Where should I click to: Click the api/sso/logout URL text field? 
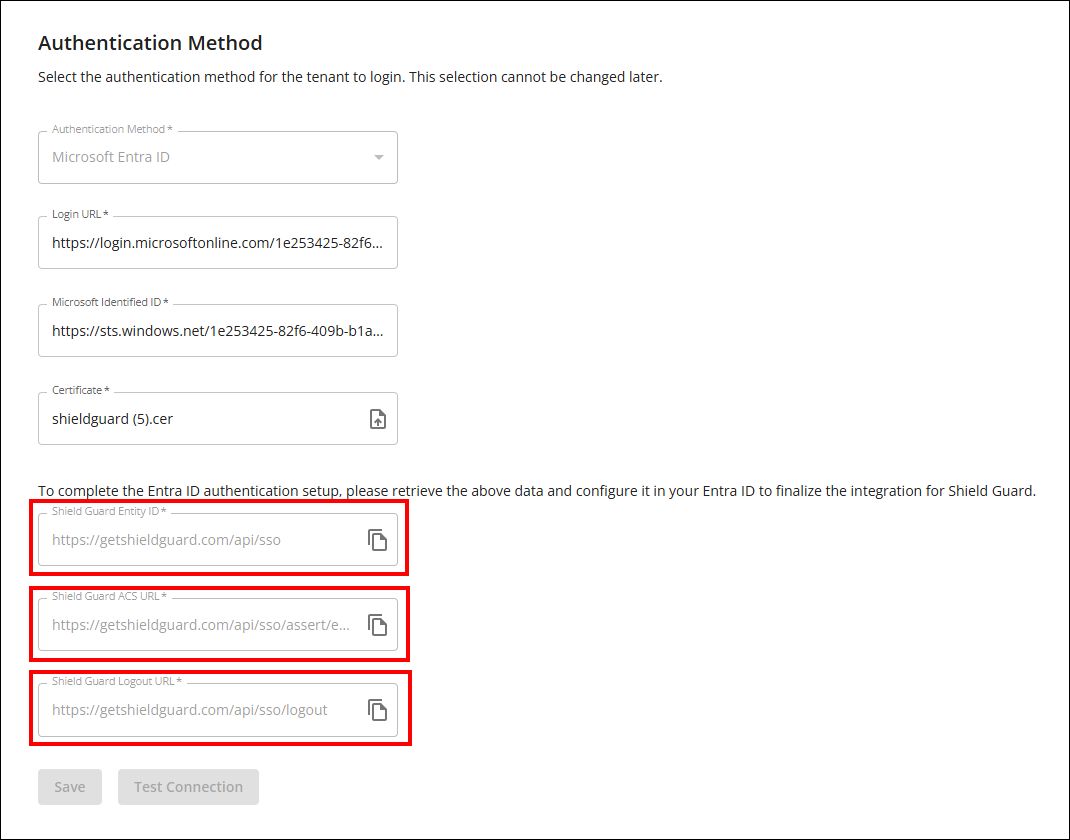click(x=190, y=710)
